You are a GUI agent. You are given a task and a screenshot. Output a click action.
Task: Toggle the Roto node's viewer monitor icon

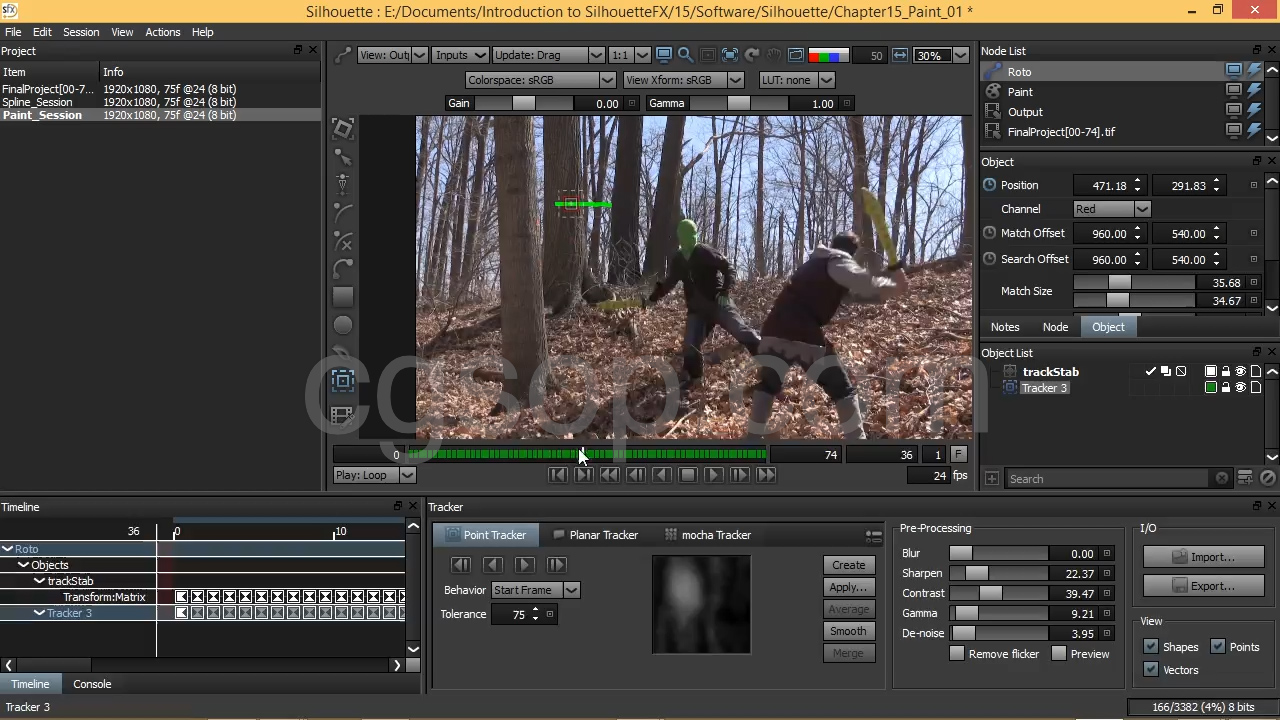(x=1234, y=71)
